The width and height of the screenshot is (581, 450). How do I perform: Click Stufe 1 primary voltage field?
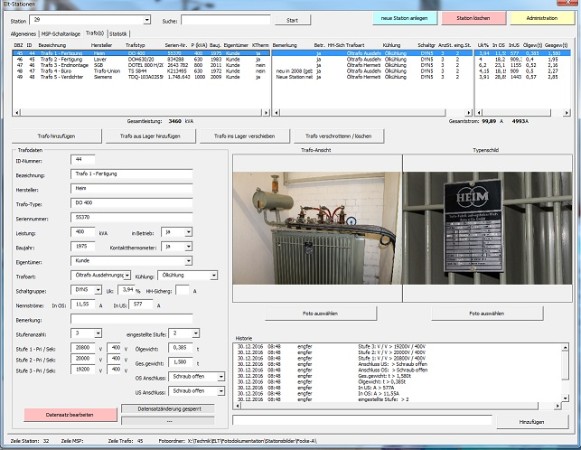click(83, 348)
